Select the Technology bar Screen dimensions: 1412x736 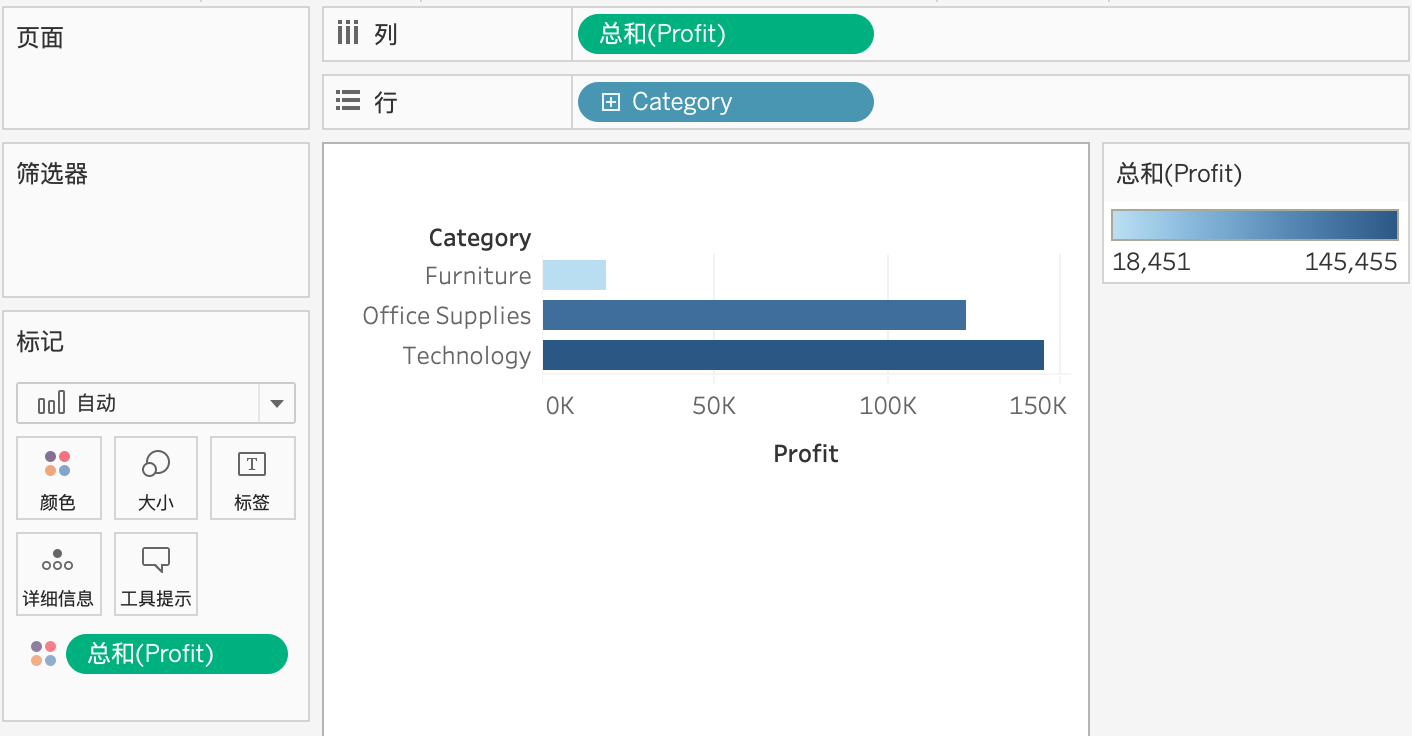coord(793,355)
